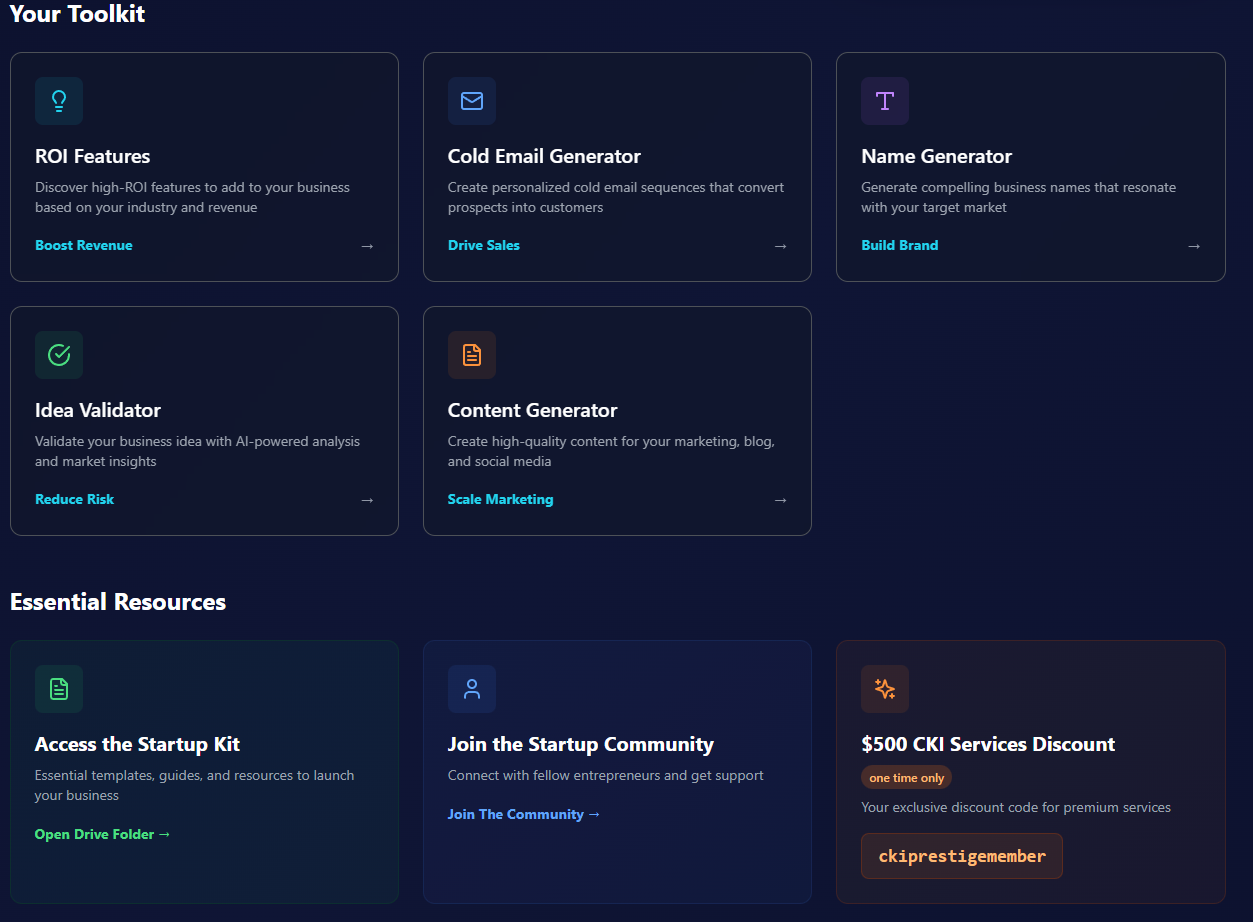Image resolution: width=1253 pixels, height=922 pixels.
Task: Open the Scale Marketing link
Action: click(x=500, y=499)
